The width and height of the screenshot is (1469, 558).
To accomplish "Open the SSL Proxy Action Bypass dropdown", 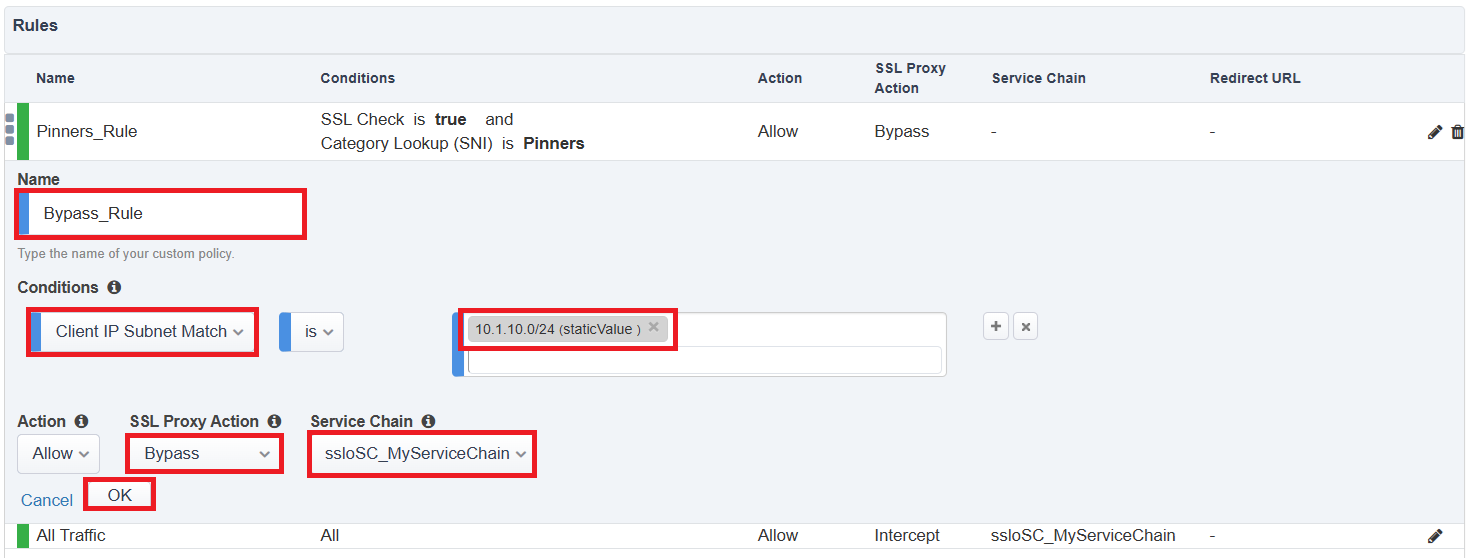I will 204,454.
